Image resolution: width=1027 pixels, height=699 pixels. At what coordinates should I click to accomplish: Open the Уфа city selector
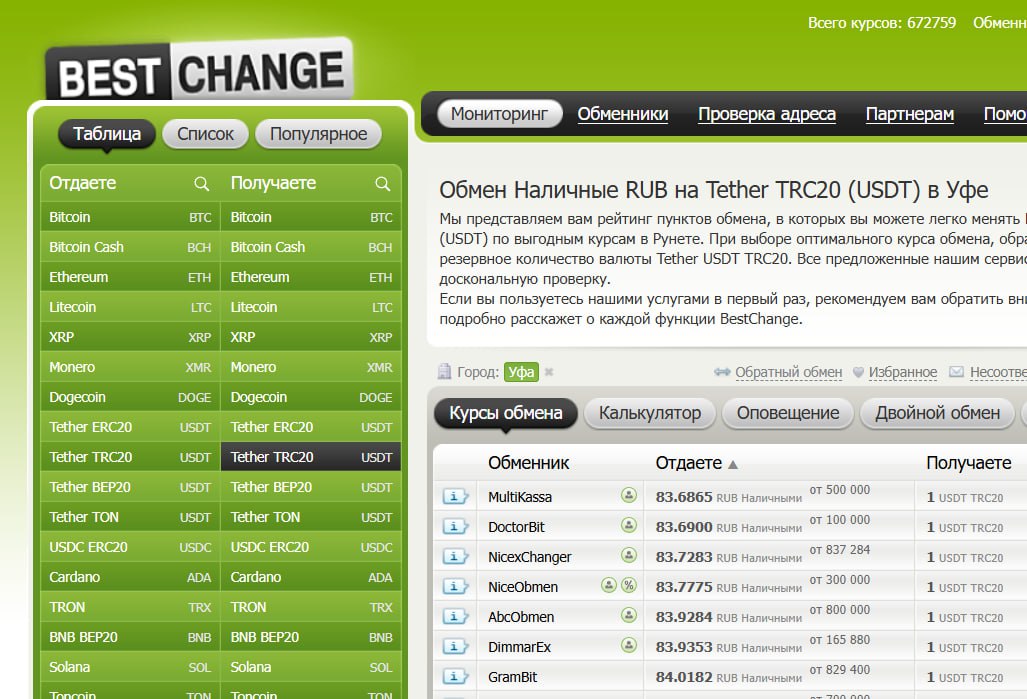click(521, 372)
